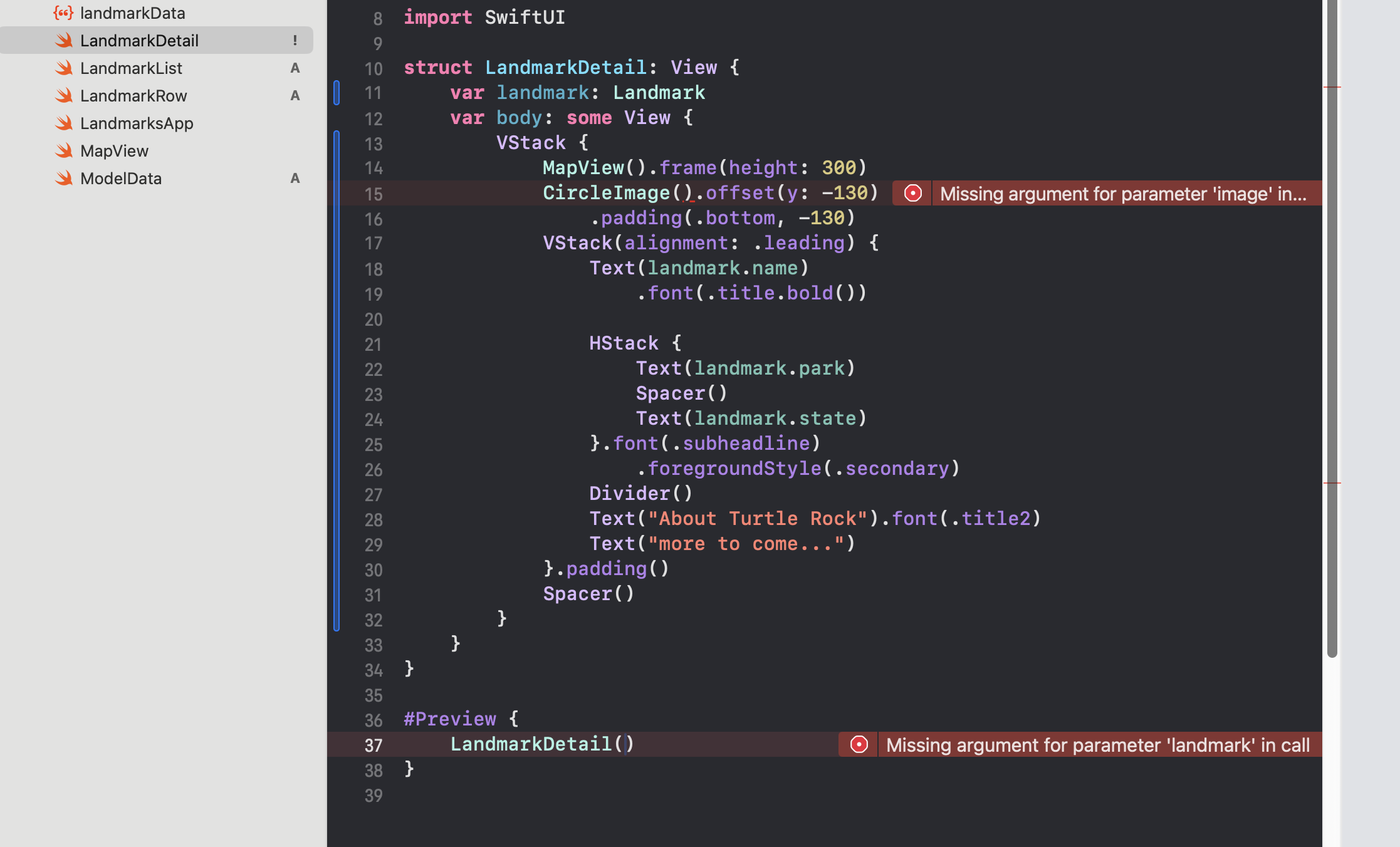This screenshot has height=847, width=1400.
Task: Click the exclamation badge beside LandmarkDetail
Action: click(295, 41)
